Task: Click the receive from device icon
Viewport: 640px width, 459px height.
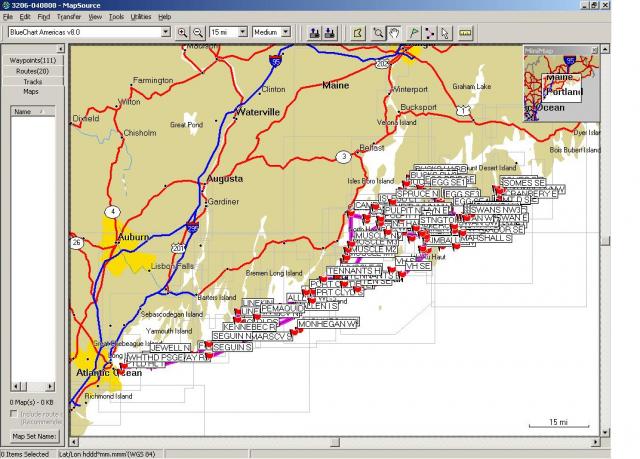Action: click(x=330, y=33)
